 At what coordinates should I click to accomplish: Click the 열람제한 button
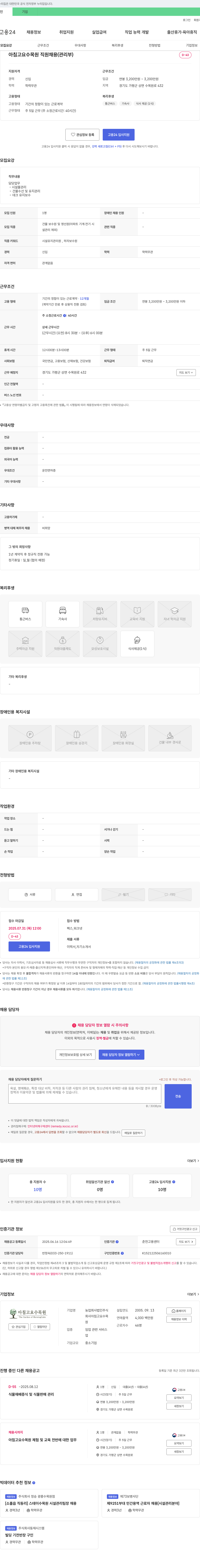(x=40, y=1327)
